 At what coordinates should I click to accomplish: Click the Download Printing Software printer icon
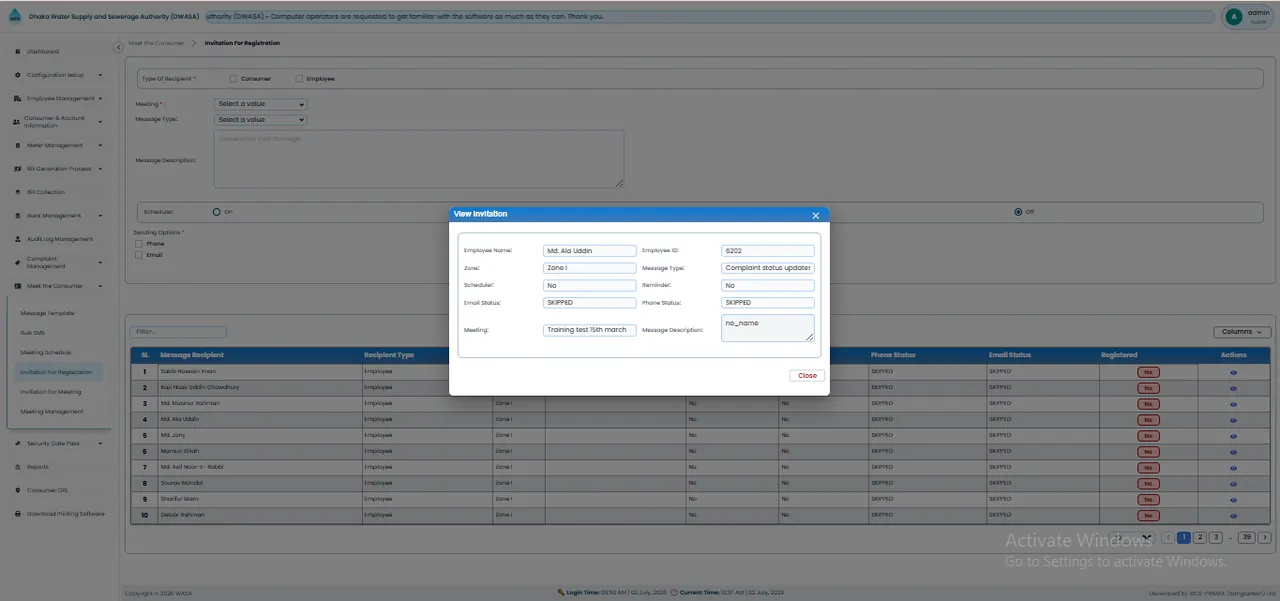point(18,514)
